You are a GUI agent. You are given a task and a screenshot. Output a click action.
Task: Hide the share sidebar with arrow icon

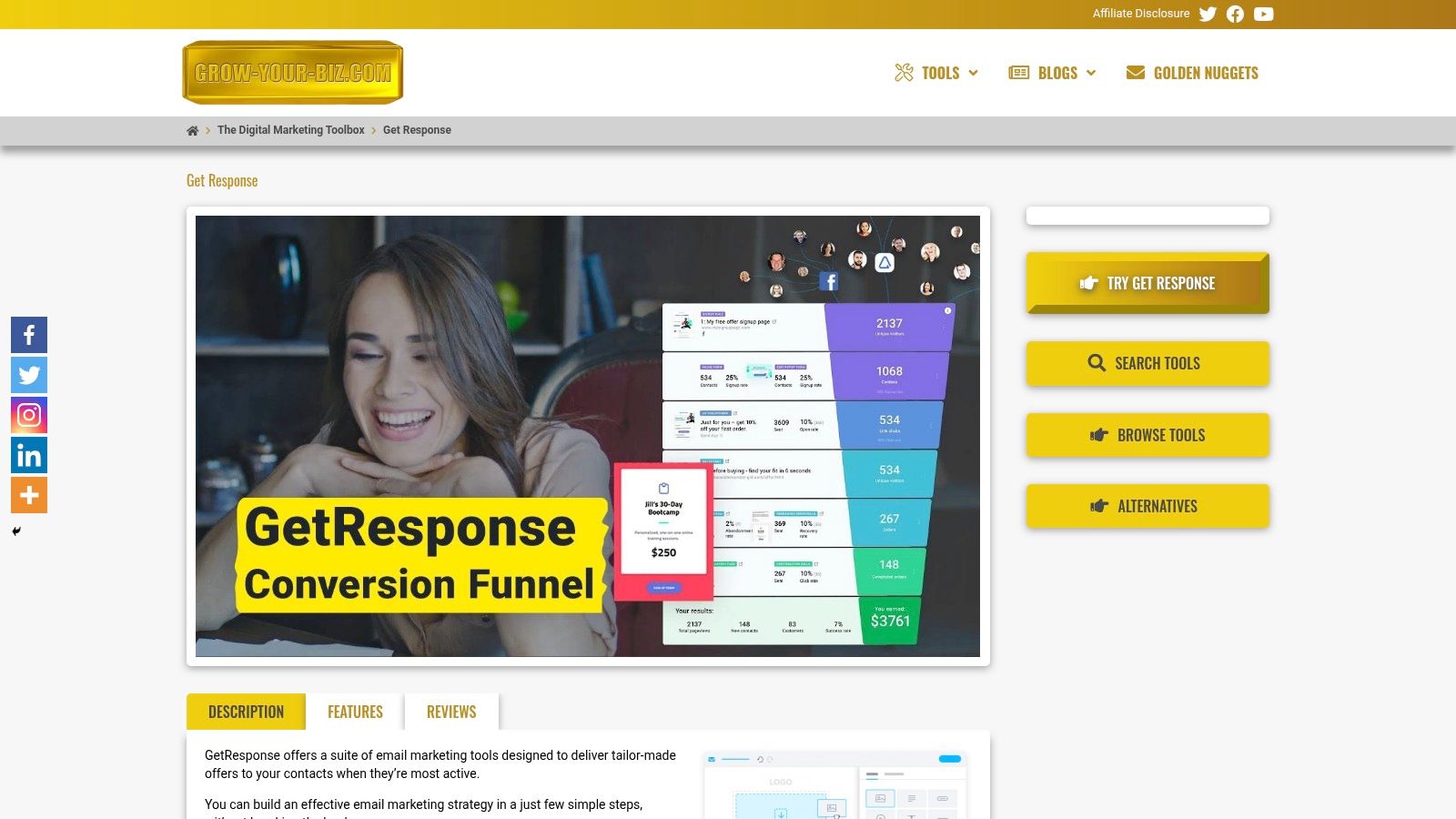point(16,531)
